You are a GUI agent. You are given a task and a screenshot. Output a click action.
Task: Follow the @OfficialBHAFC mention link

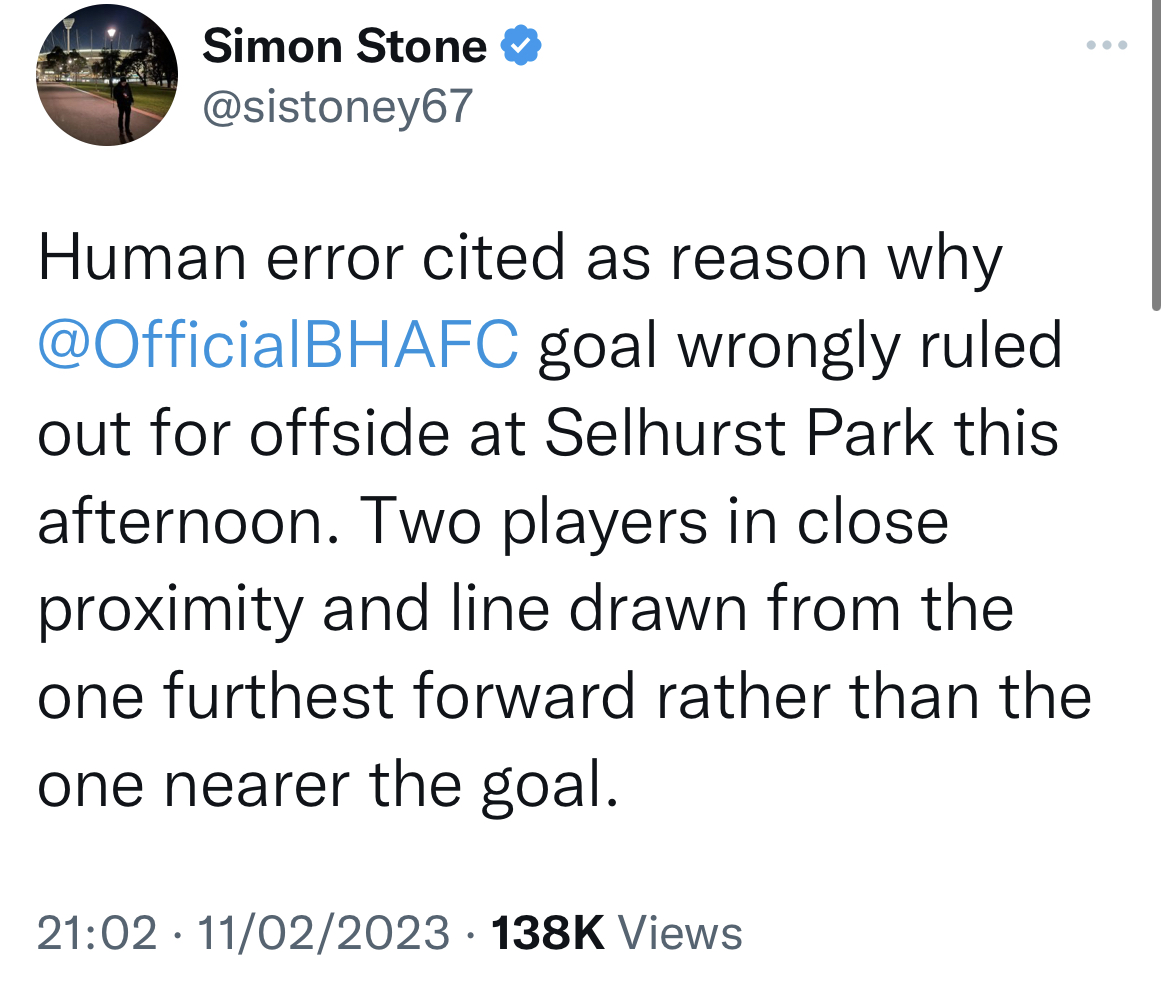coord(278,345)
